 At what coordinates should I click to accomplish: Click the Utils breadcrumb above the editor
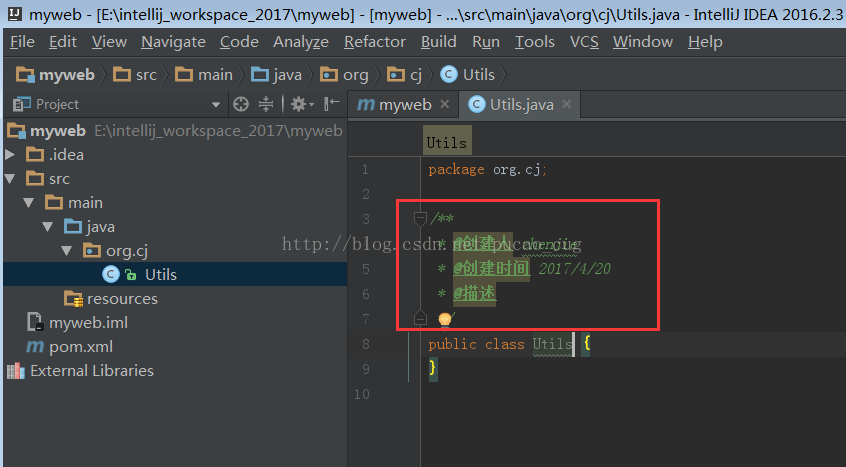(446, 142)
